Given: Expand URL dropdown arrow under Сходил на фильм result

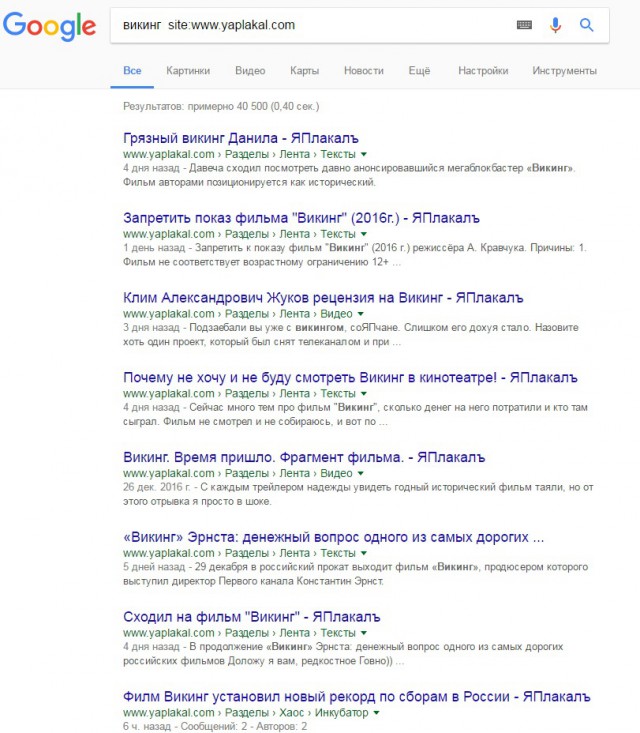Looking at the screenshot, I should 364,633.
